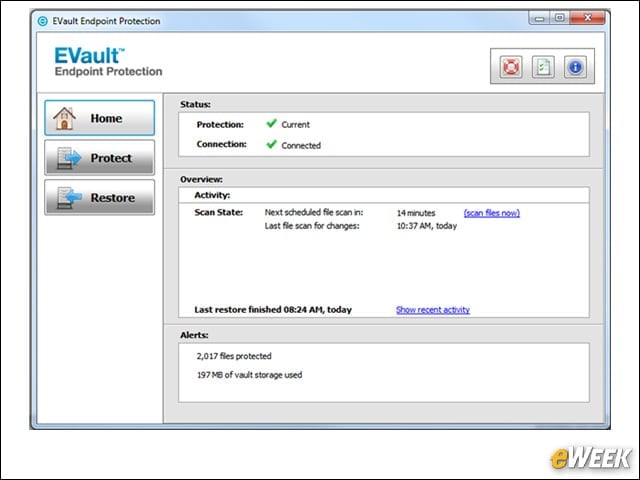Maximize the EVault window
Screen dimensions: 640x480
tap(560, 18)
